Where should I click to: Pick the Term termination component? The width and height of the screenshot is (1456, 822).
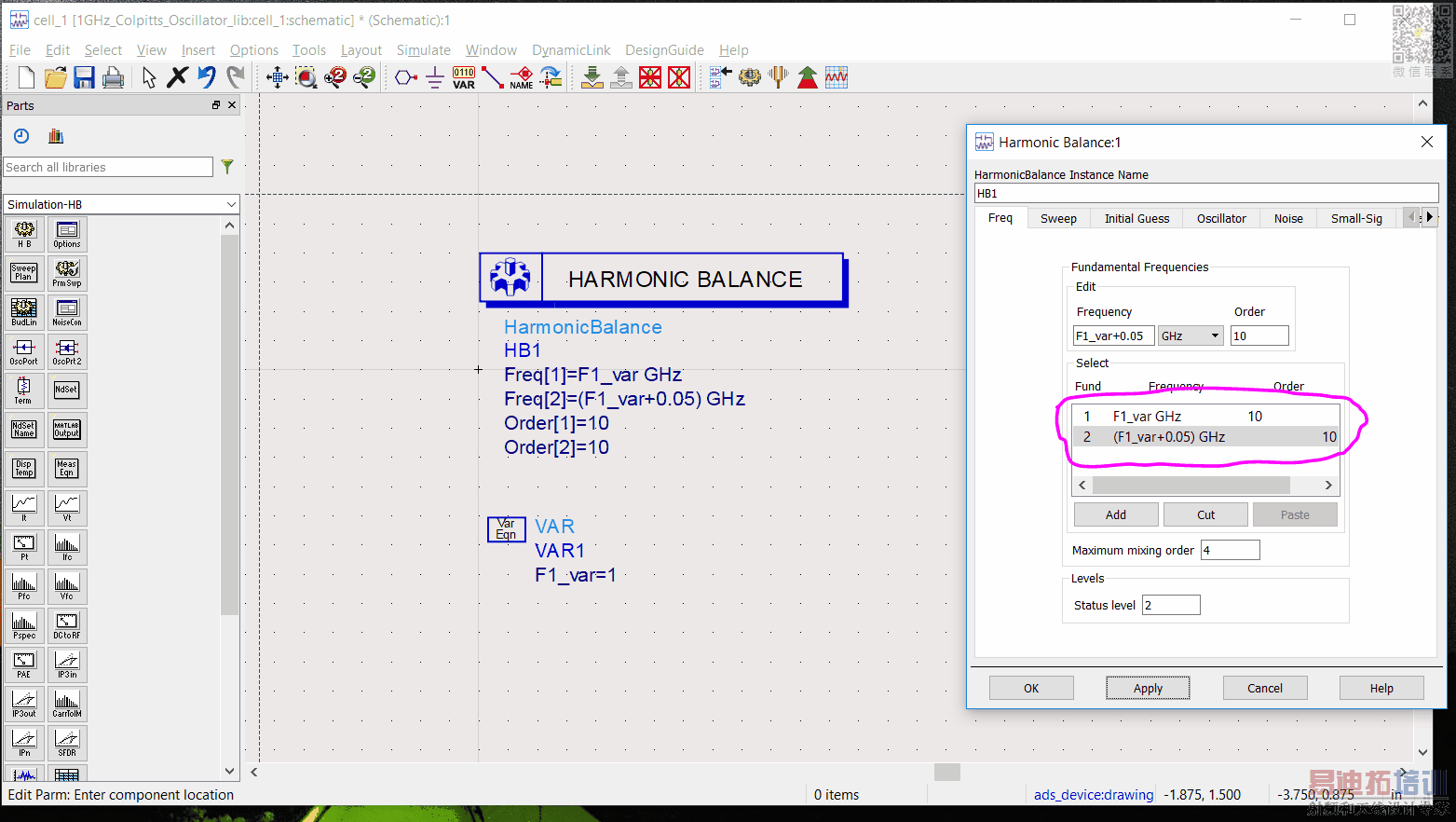coord(24,390)
